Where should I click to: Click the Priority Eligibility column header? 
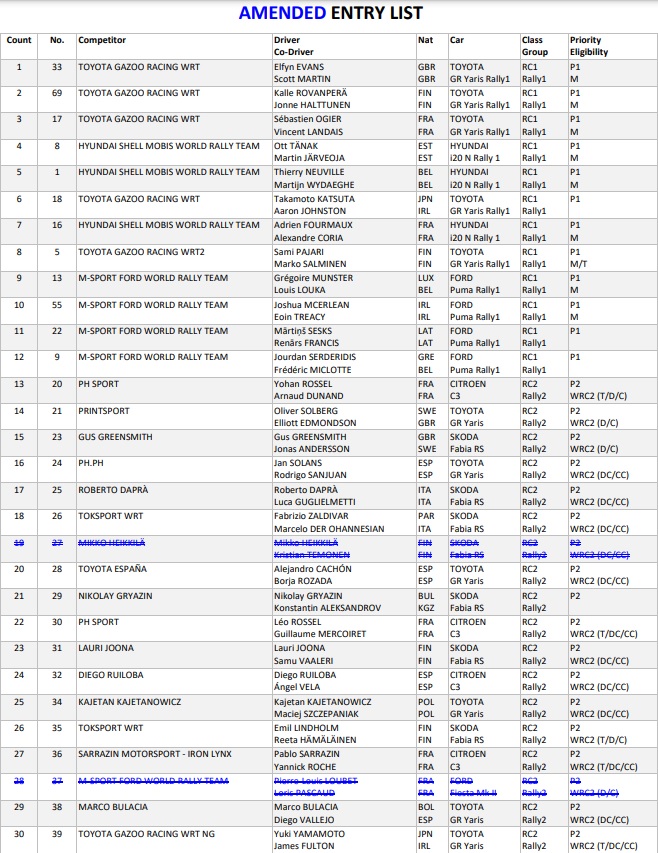point(588,46)
